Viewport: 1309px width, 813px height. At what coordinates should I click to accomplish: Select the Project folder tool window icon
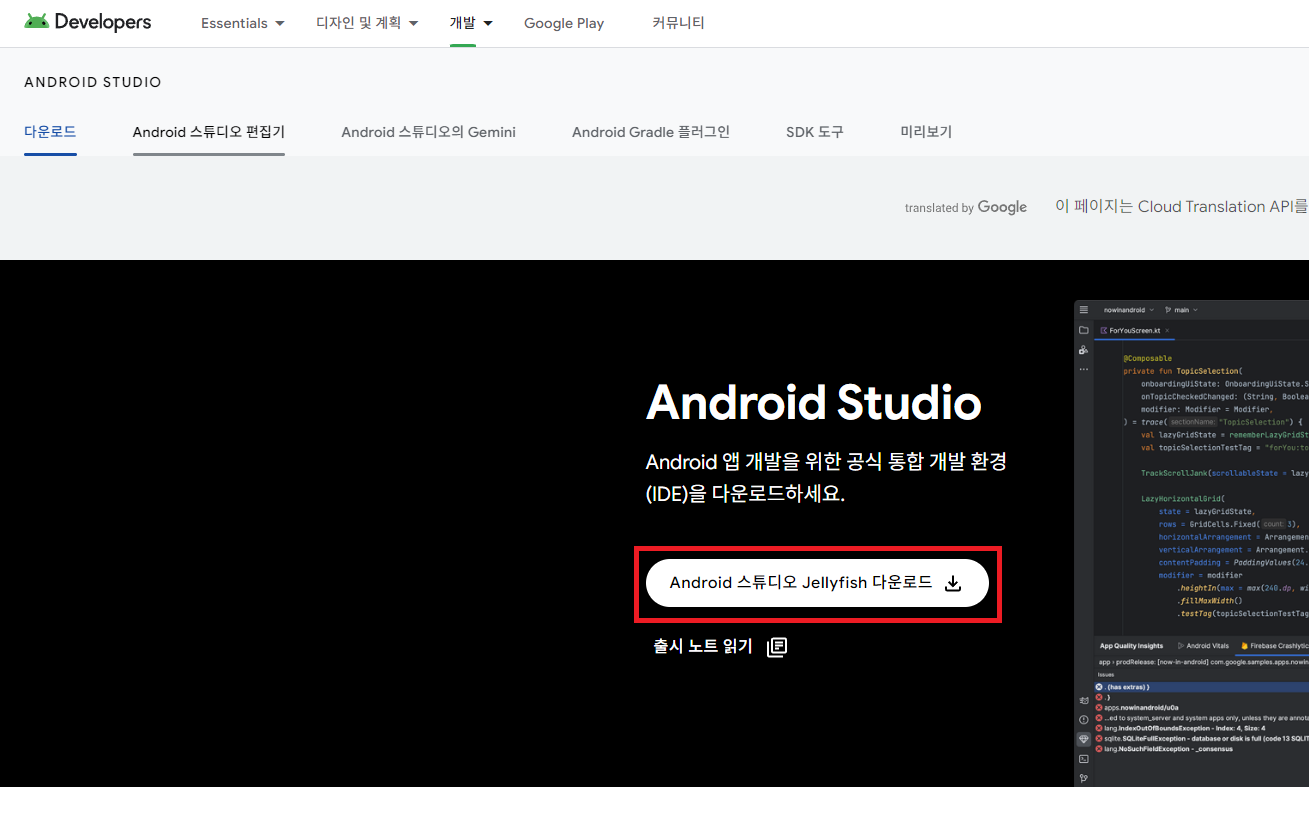pos(1083,330)
